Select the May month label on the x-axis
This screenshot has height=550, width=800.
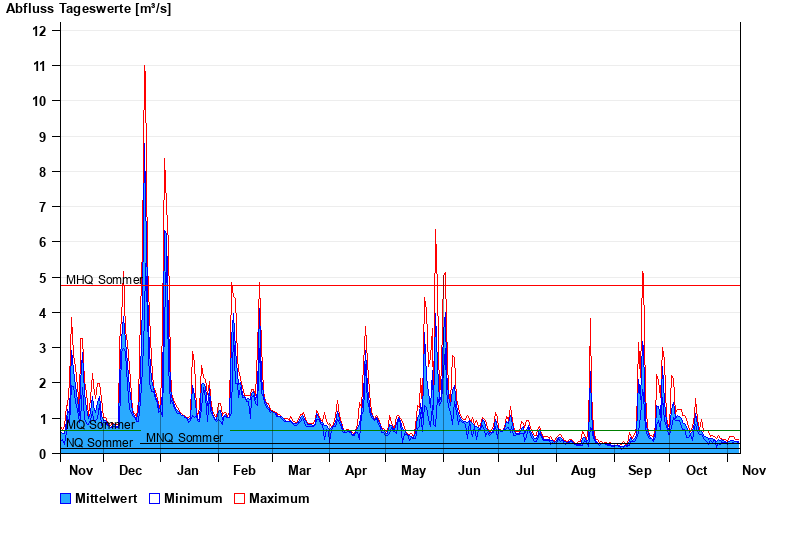(x=413, y=471)
